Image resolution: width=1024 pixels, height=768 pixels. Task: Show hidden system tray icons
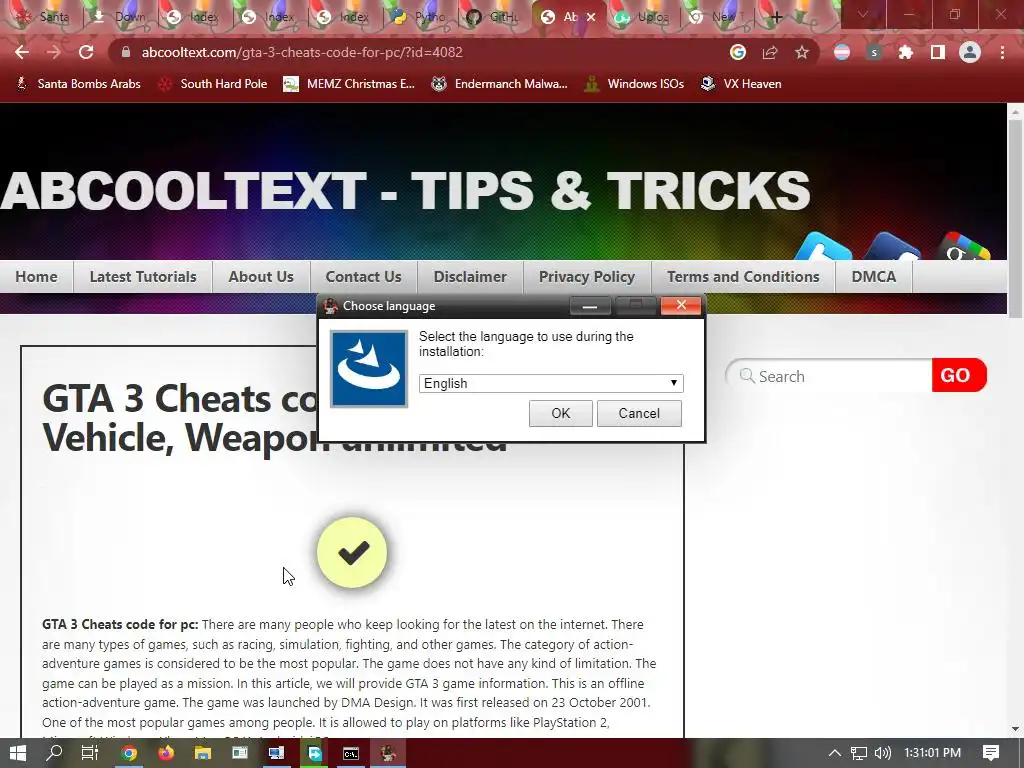(x=835, y=753)
